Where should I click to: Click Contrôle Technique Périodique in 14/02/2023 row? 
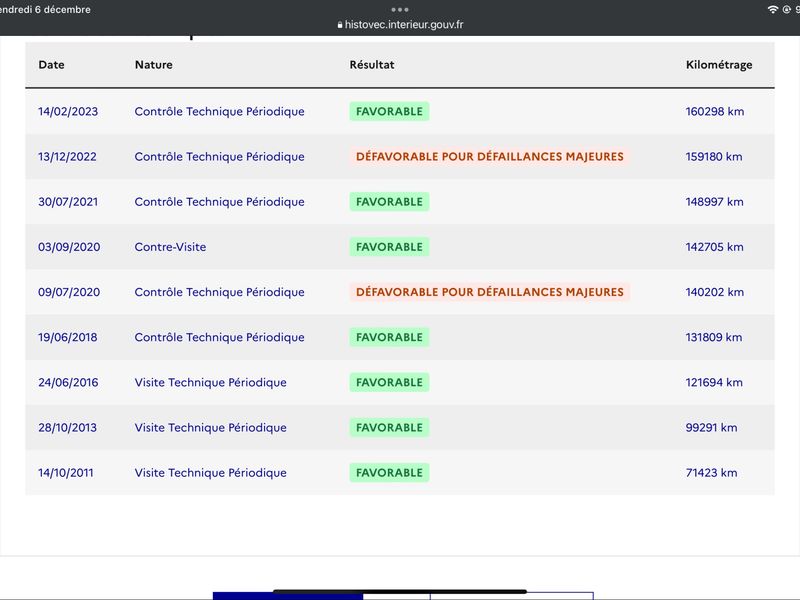(219, 111)
